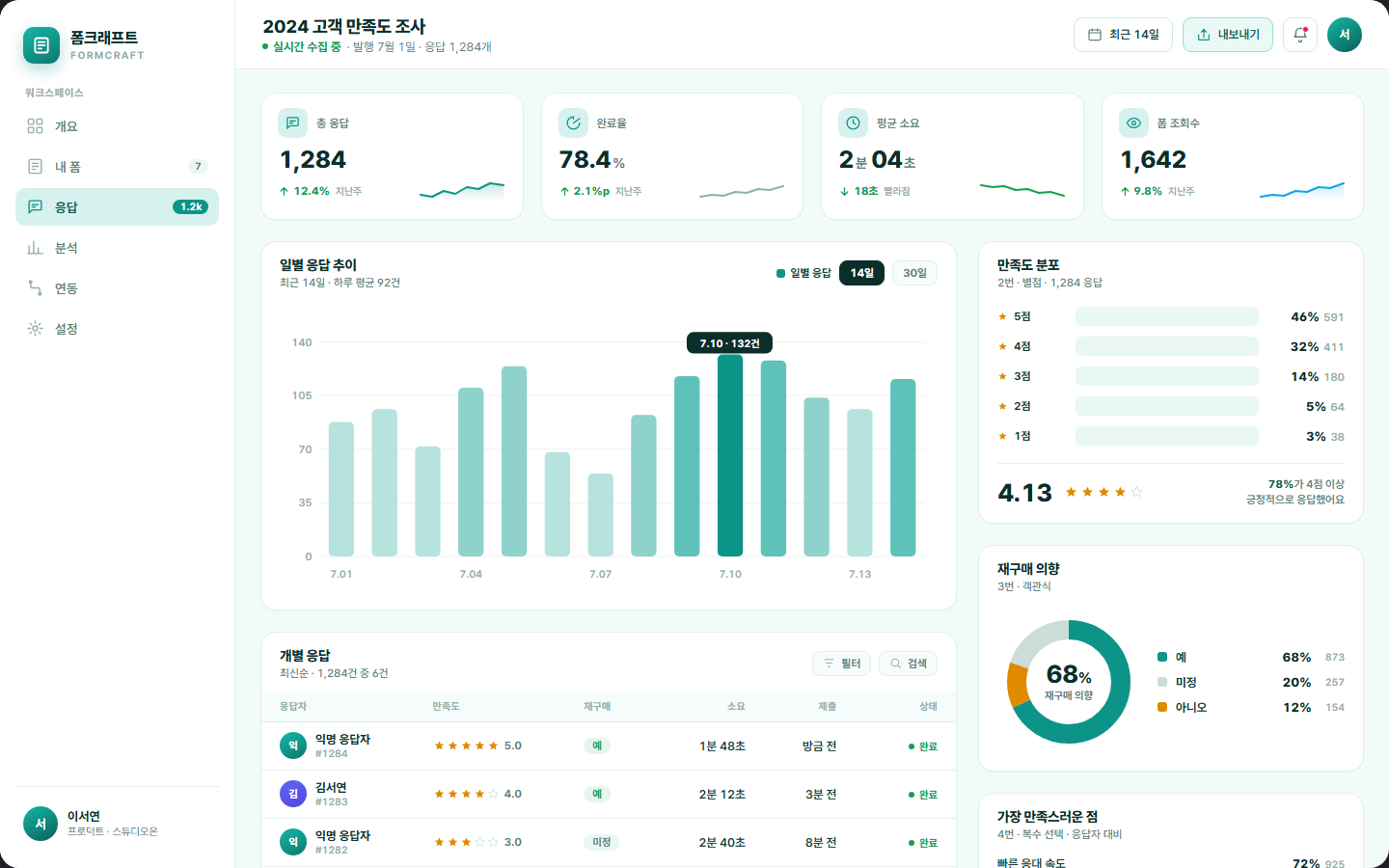Screen dimensions: 1389x868
Task: Click the 아니오 orange legend swatch
Action: coord(1162,707)
